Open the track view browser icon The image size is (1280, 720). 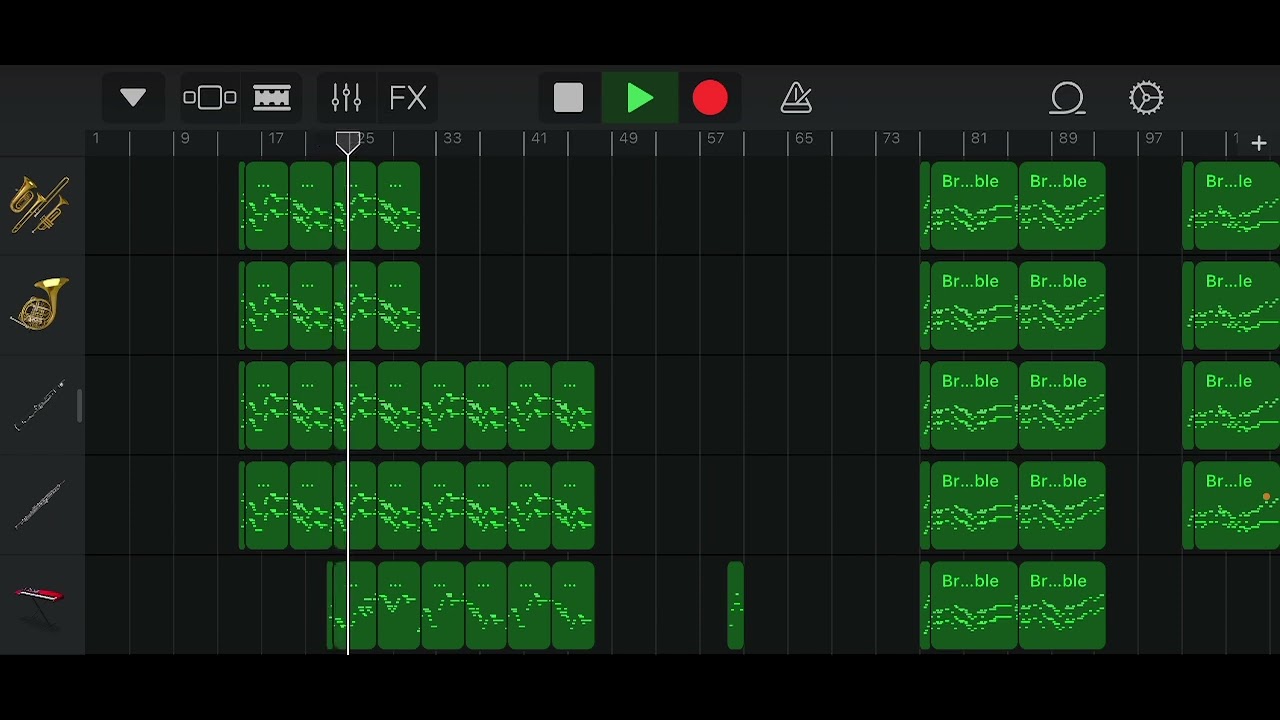[210, 97]
